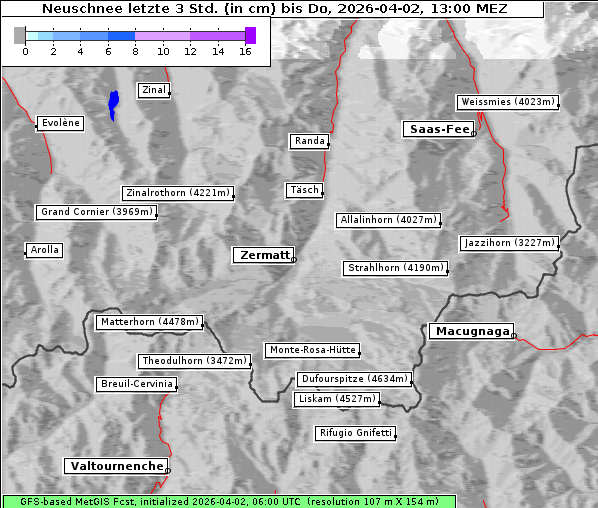The width and height of the screenshot is (598, 508).
Task: Click the Liskam (4527m) label
Action: [337, 399]
